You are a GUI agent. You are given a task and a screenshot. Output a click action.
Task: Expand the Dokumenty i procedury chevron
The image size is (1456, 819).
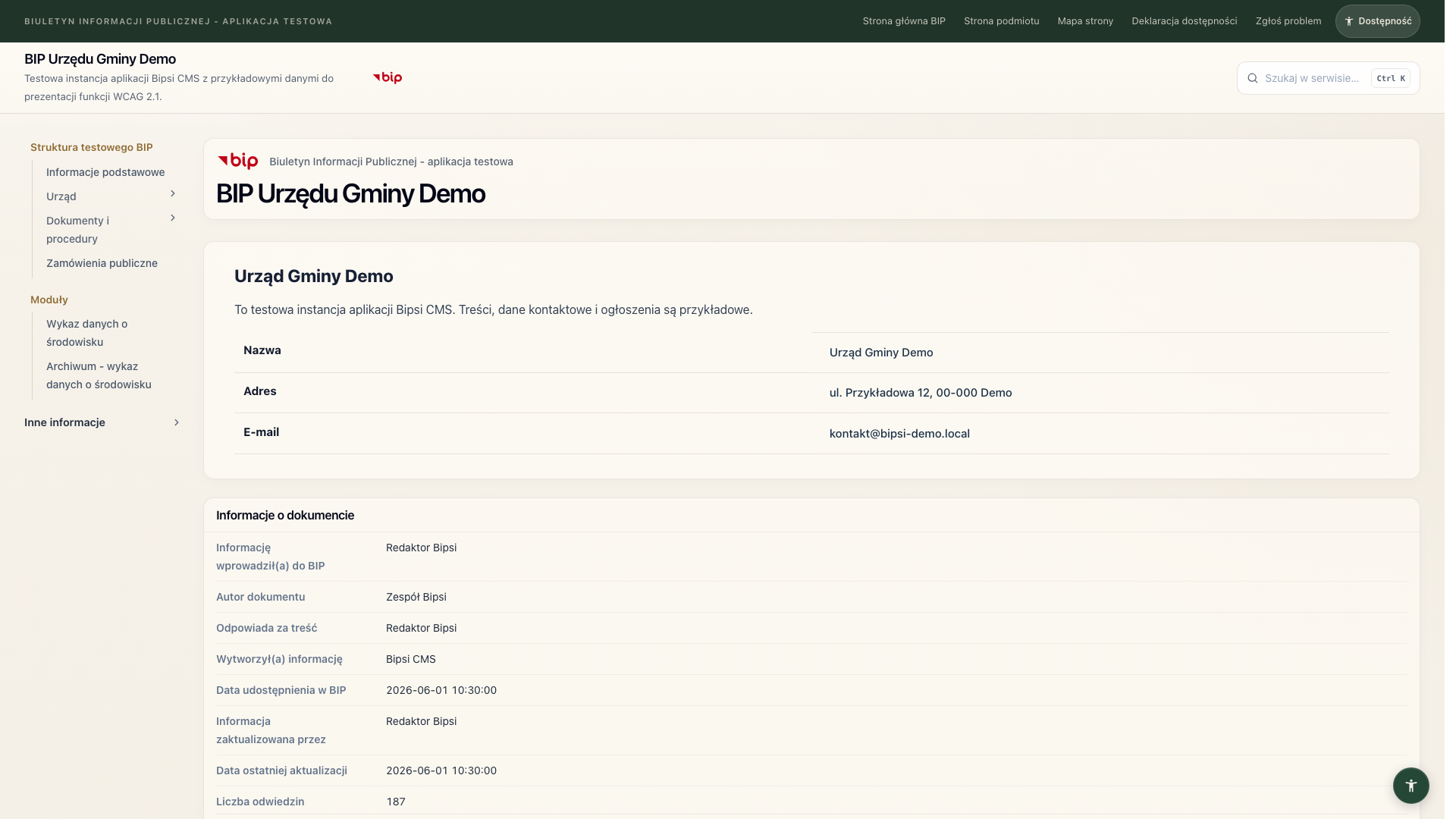173,218
